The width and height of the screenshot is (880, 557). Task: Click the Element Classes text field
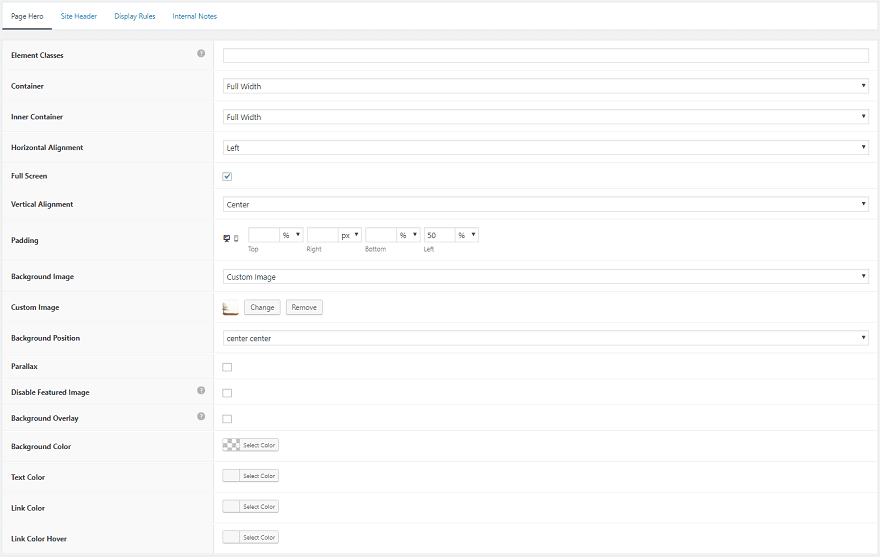[545, 56]
